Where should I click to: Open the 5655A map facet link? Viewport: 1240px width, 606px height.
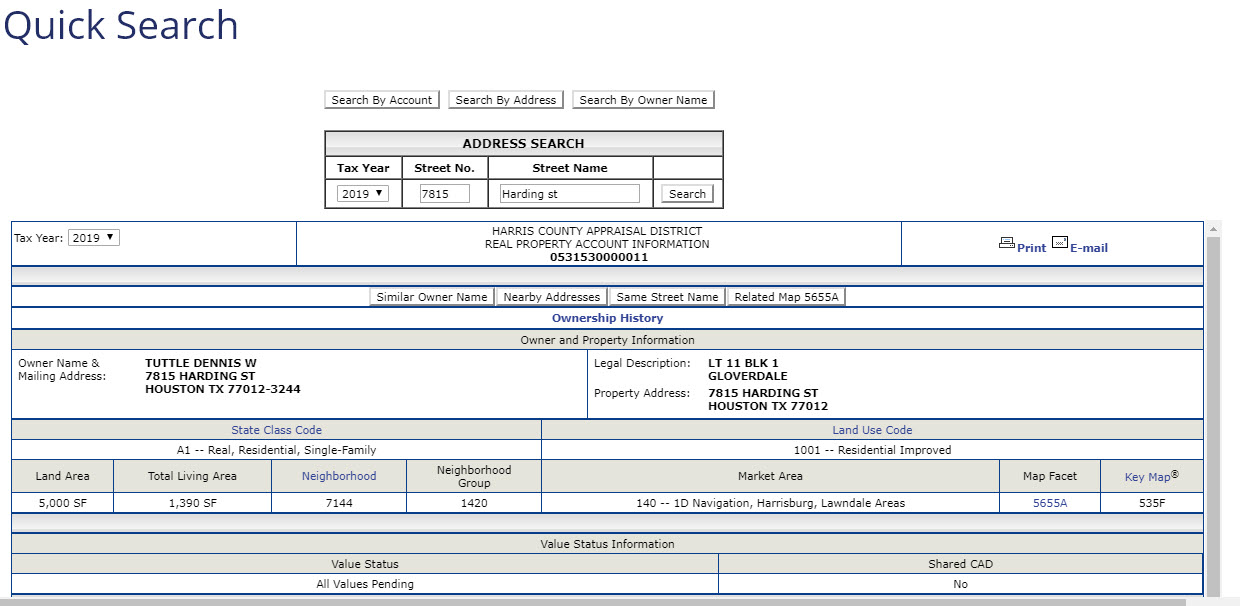pyautogui.click(x=1049, y=503)
